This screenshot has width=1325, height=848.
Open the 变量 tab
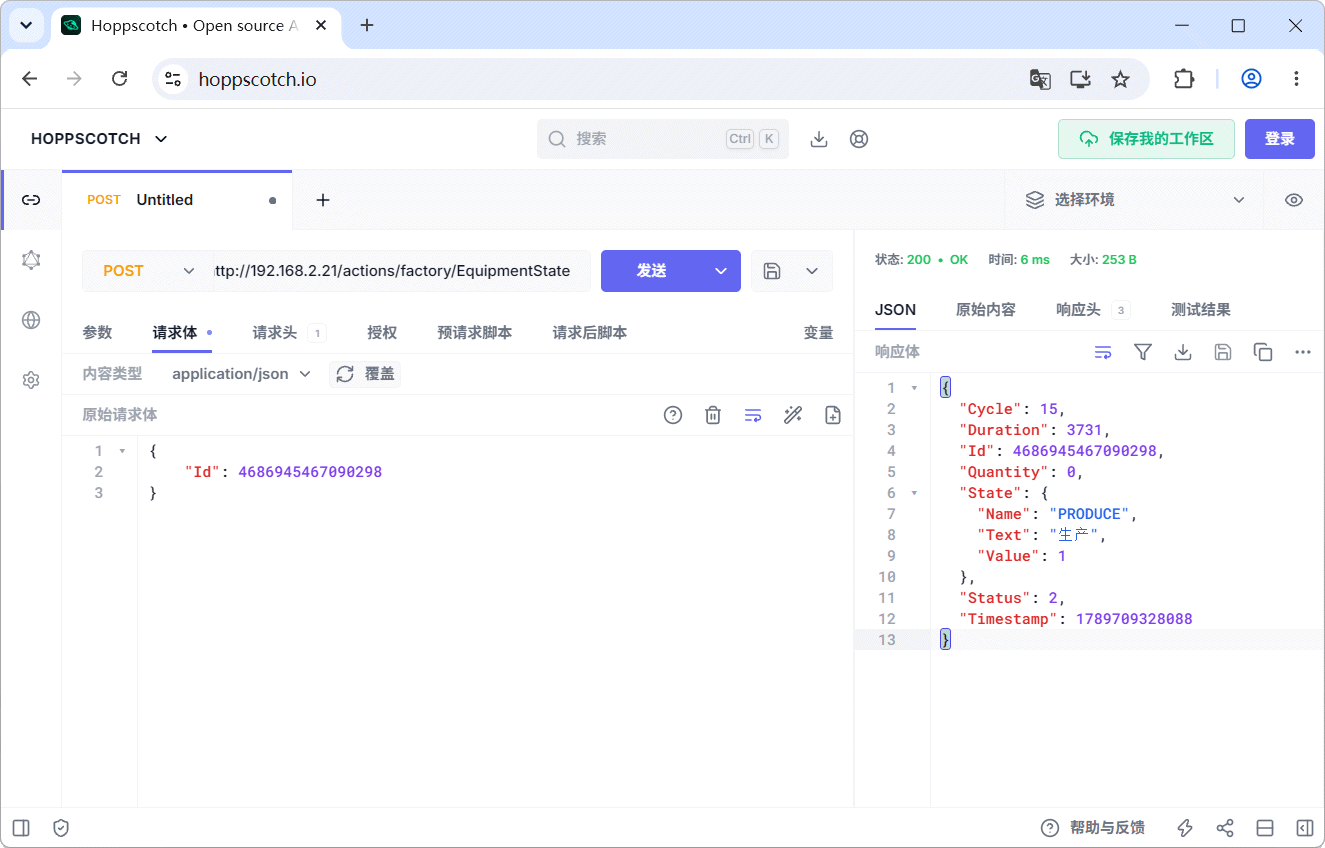(x=818, y=333)
